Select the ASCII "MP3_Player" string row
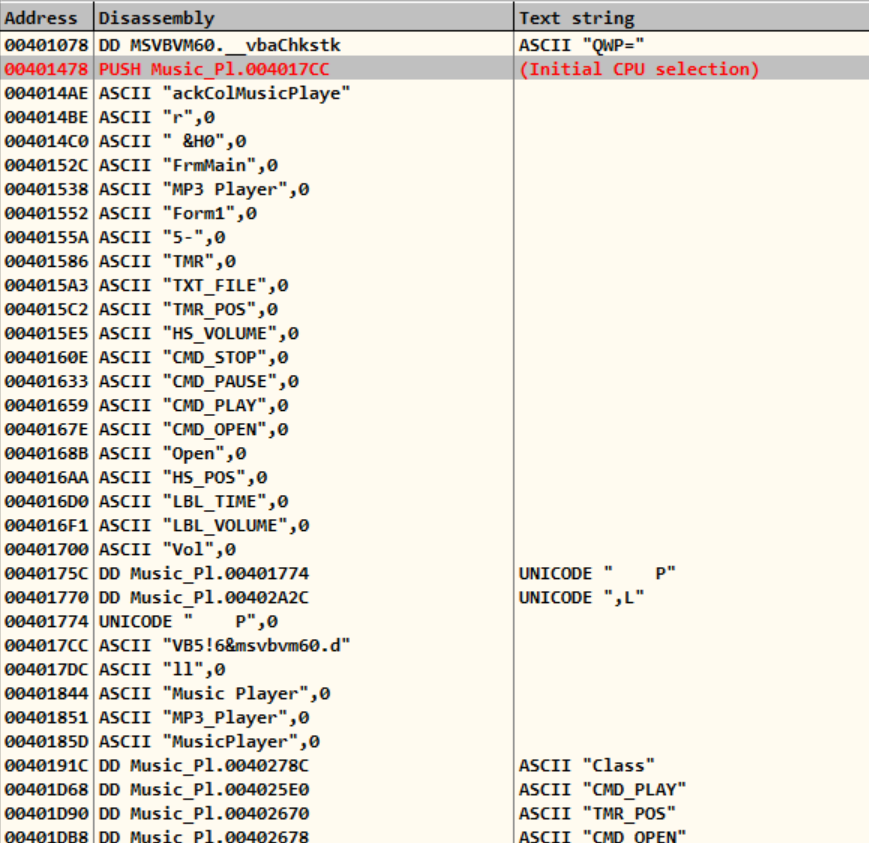Screen dimensions: 869x843 coord(434,717)
